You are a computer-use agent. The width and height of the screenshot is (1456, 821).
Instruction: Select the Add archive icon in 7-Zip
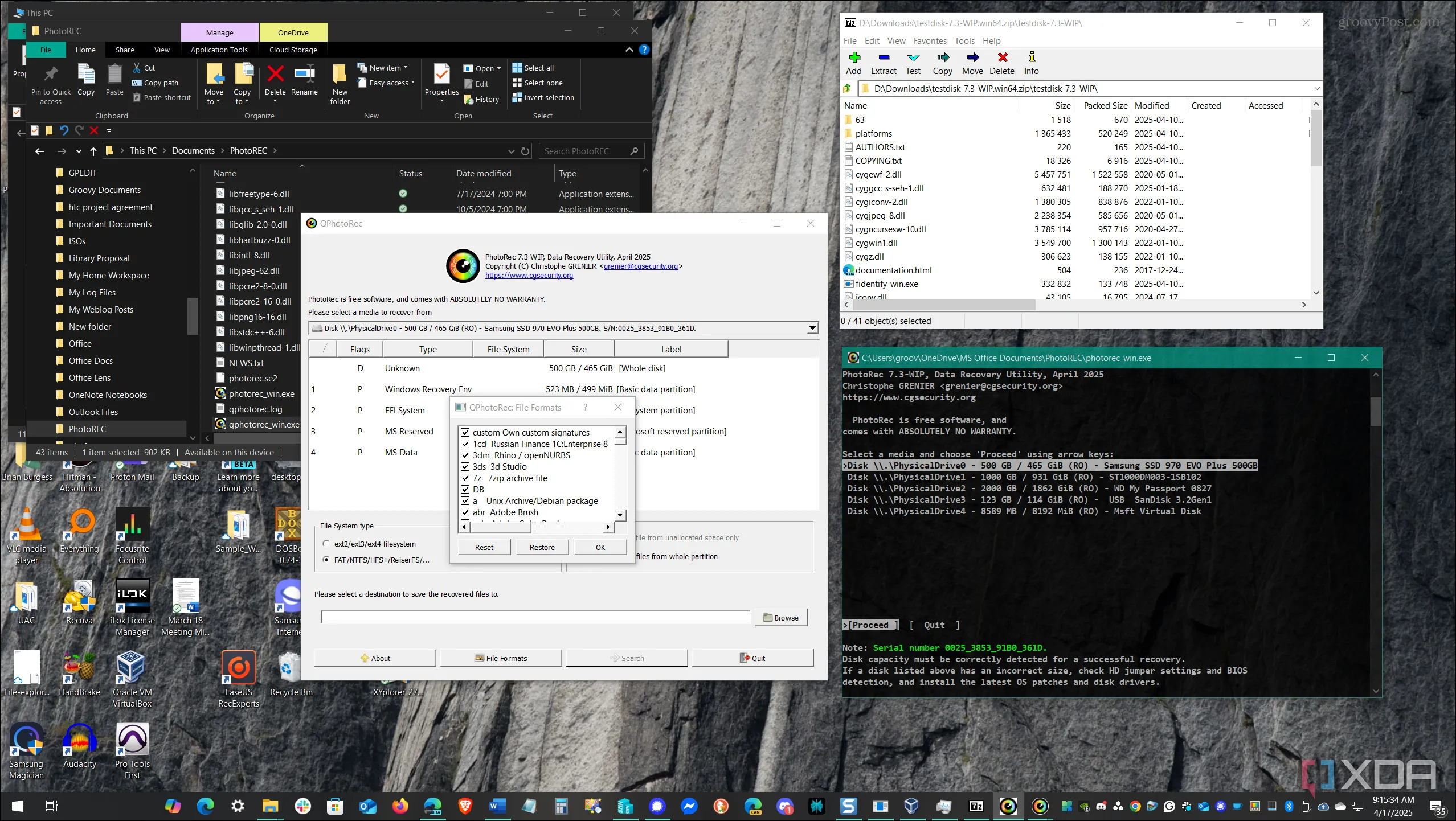853,63
